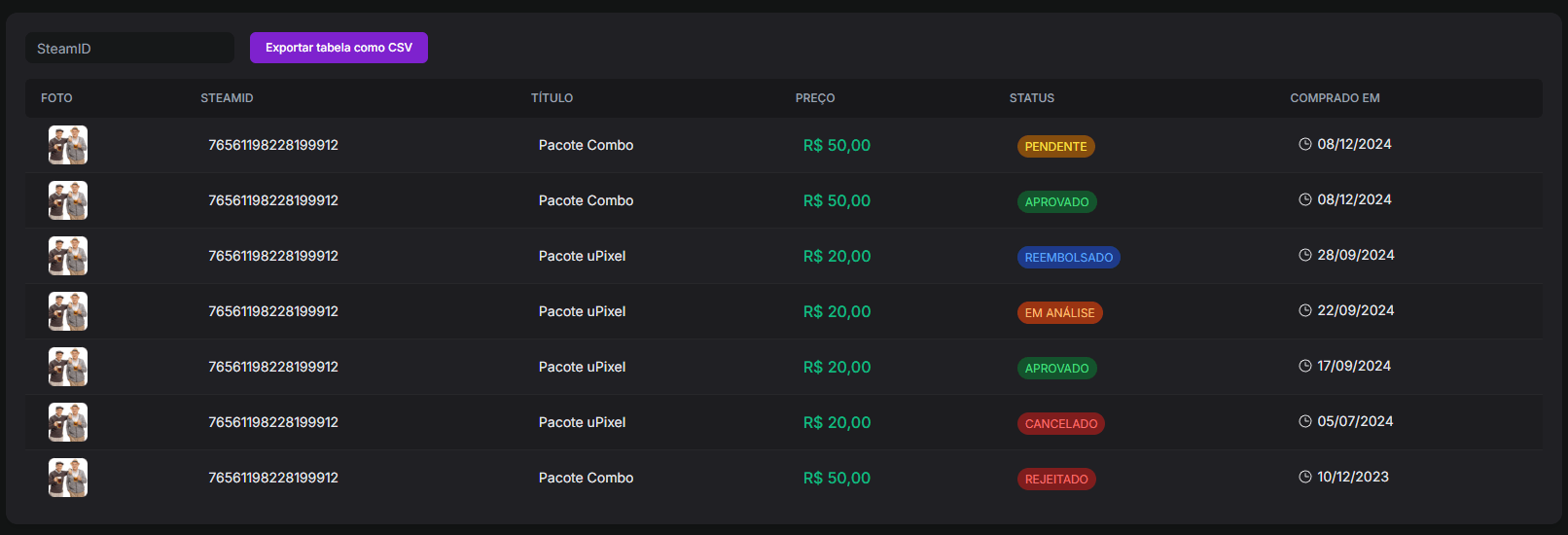Click the CANCELADO status badge
This screenshot has width=1568, height=535.
tap(1060, 423)
